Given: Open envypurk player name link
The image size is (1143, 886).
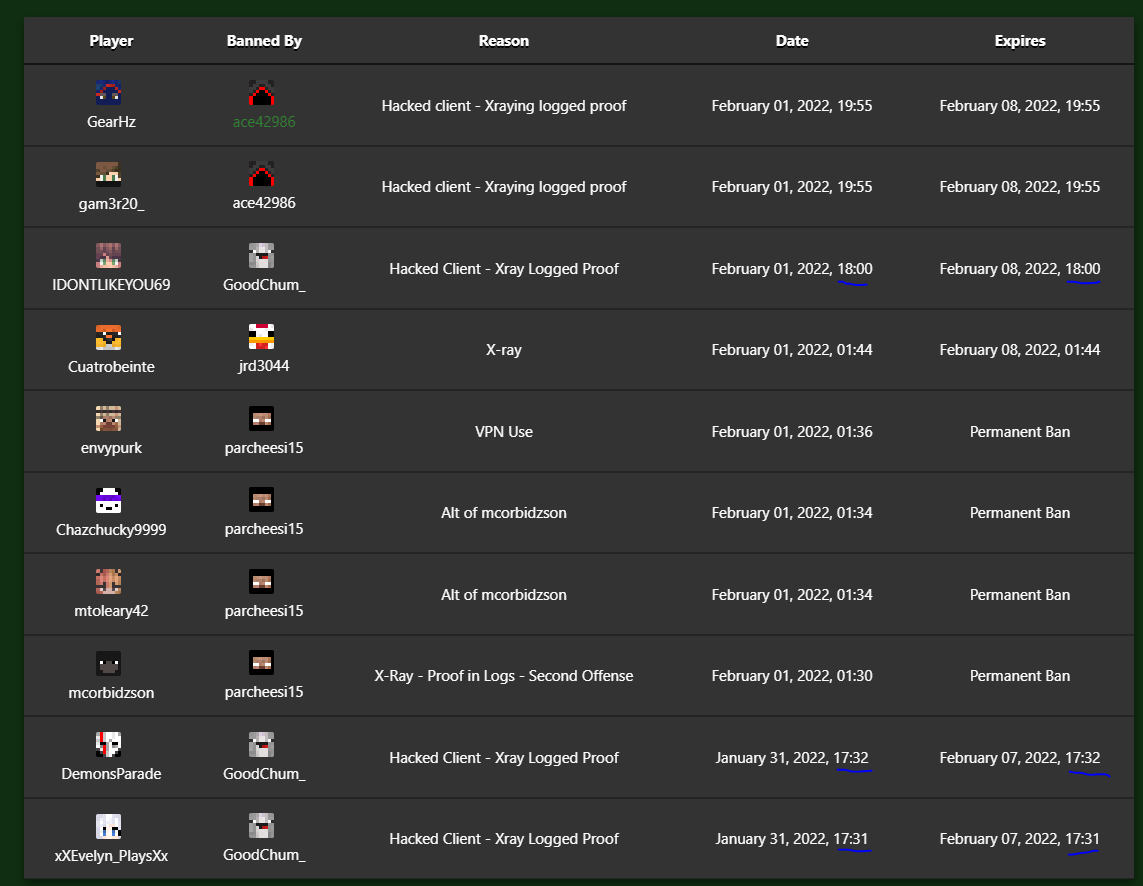Looking at the screenshot, I should [112, 448].
